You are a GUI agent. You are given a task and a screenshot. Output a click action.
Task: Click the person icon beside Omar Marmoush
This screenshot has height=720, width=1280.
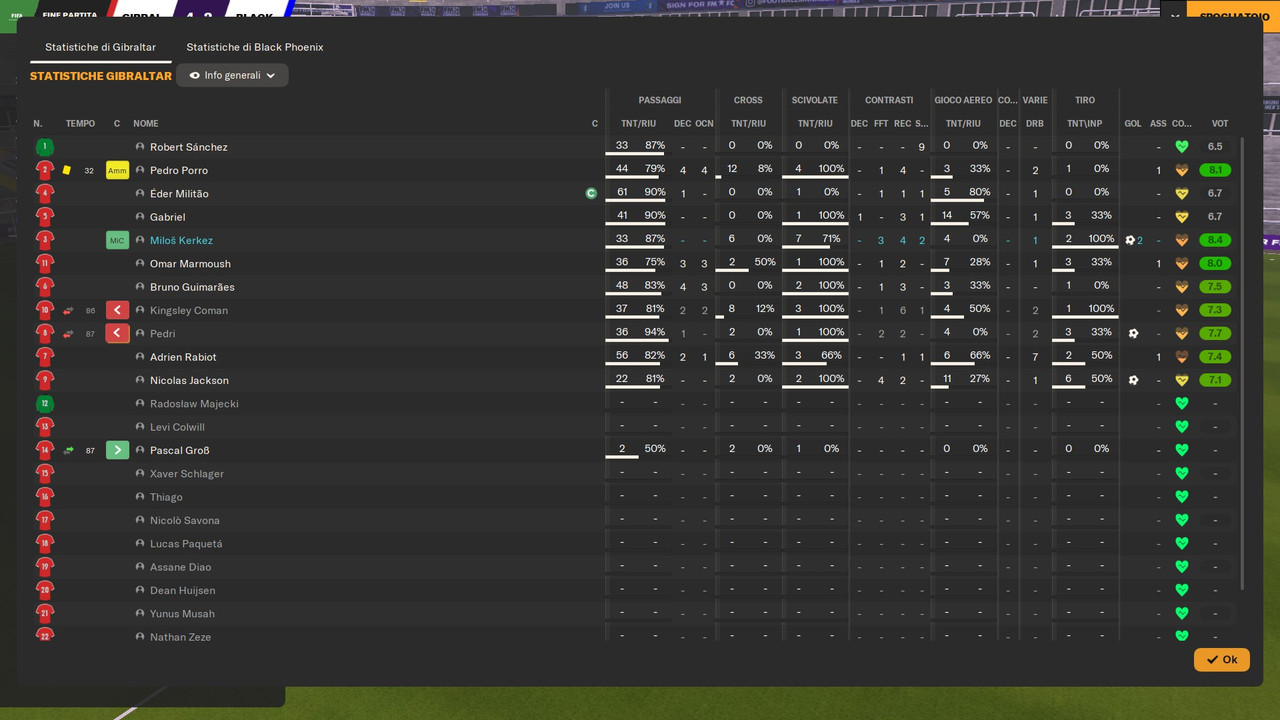tap(140, 264)
